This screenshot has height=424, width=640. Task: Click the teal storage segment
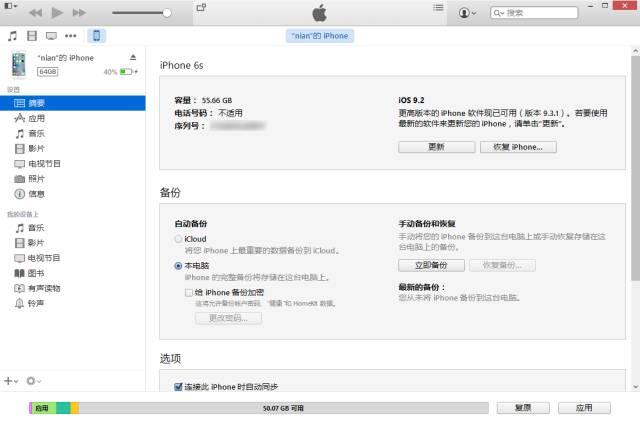[63, 408]
